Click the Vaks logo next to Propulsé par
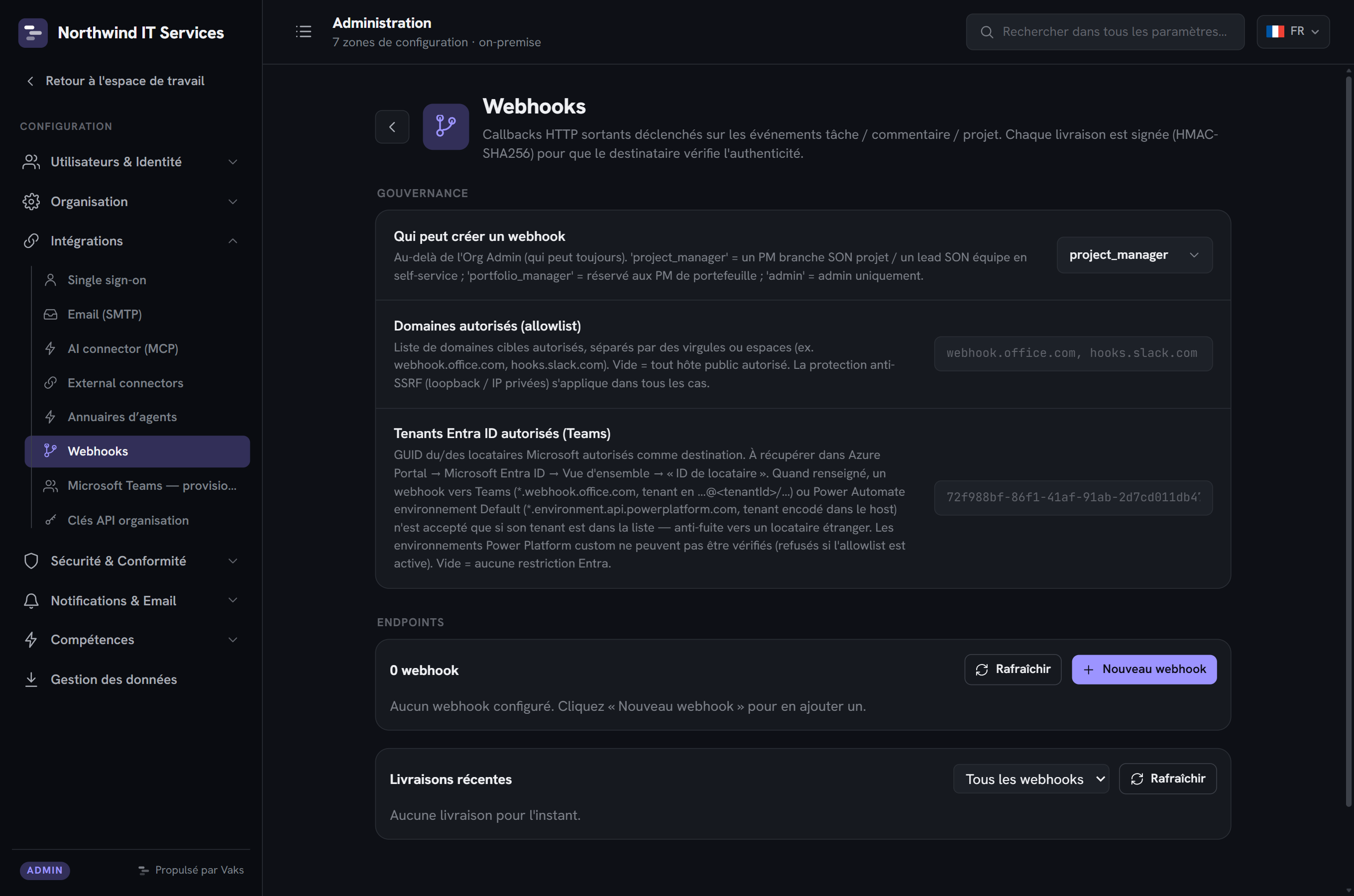Image resolution: width=1354 pixels, height=896 pixels. (143, 870)
